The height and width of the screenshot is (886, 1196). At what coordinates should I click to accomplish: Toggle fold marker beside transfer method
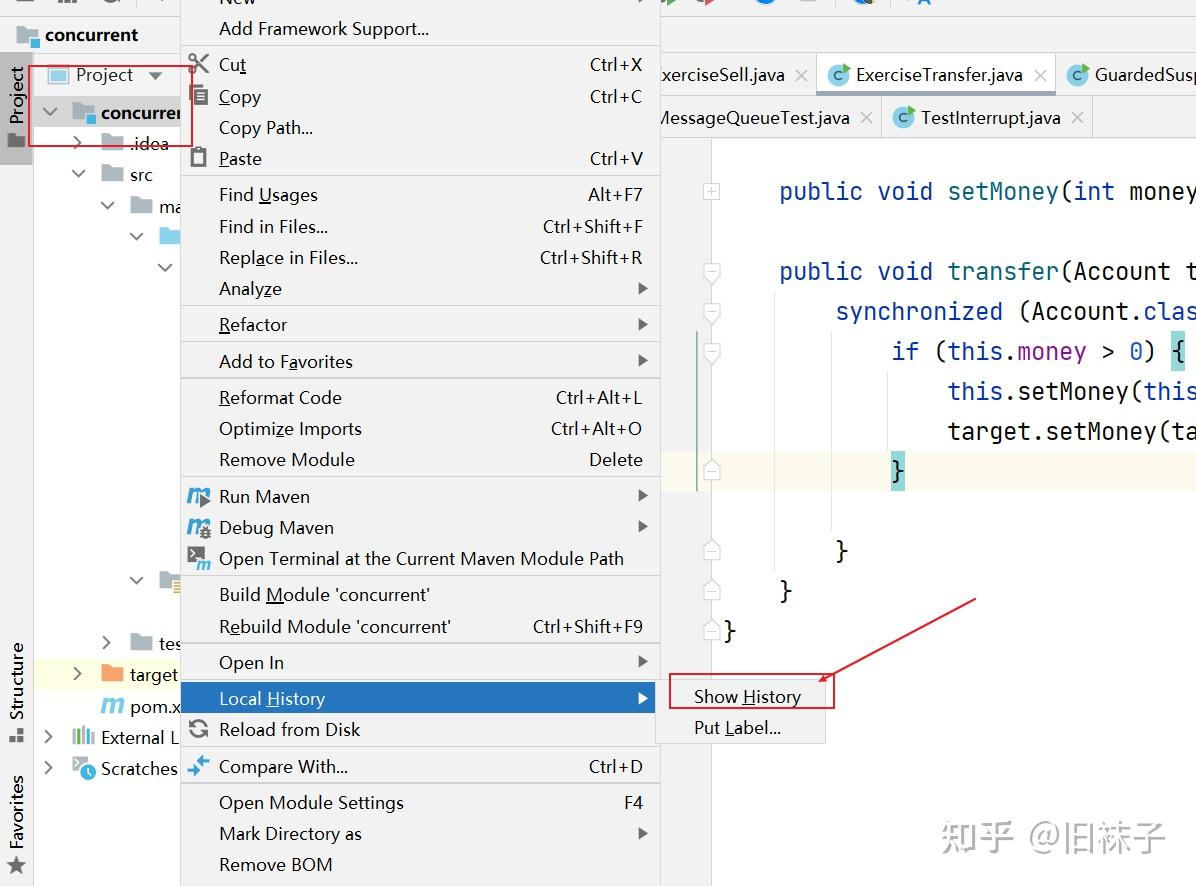[x=711, y=272]
